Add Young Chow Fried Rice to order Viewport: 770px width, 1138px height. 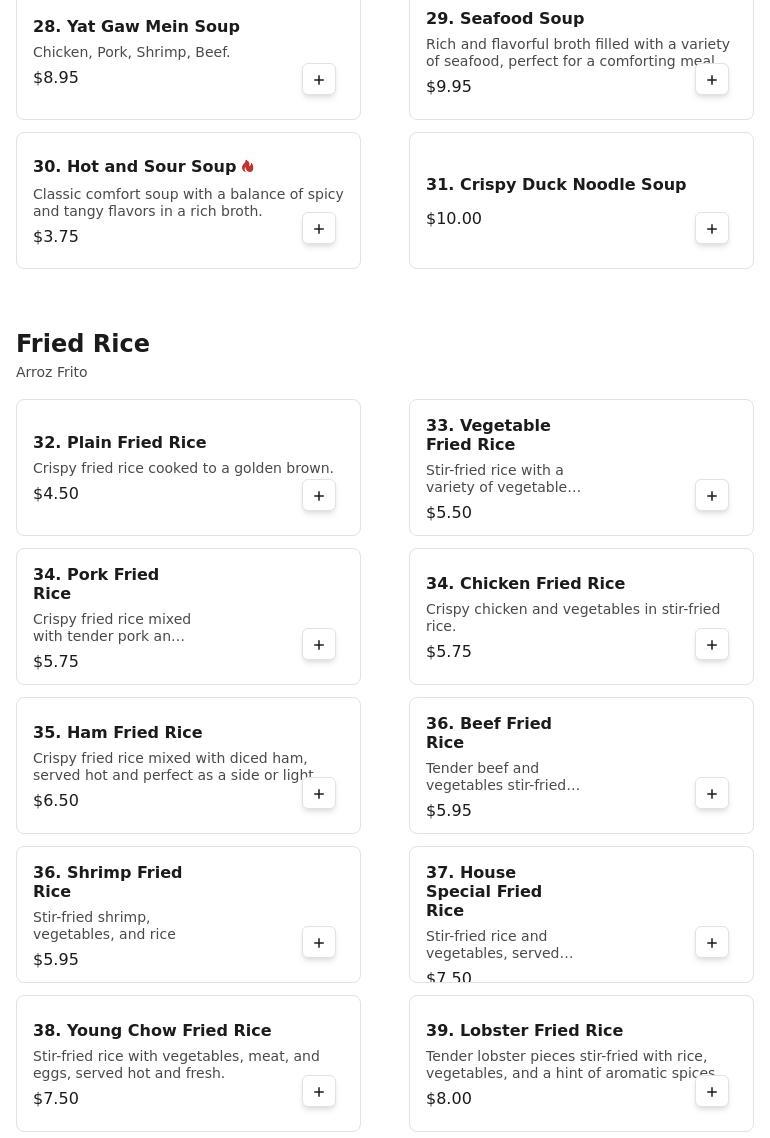319,1092
